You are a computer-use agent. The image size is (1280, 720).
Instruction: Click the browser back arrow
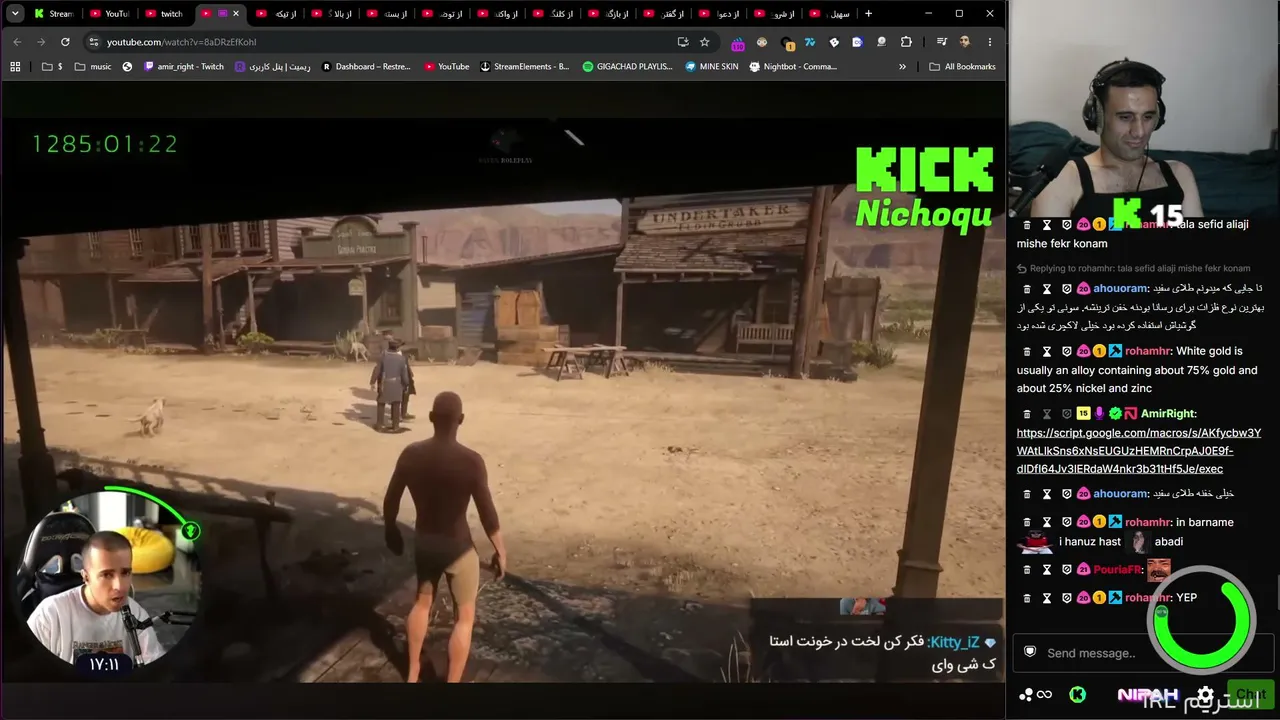pyautogui.click(x=17, y=42)
